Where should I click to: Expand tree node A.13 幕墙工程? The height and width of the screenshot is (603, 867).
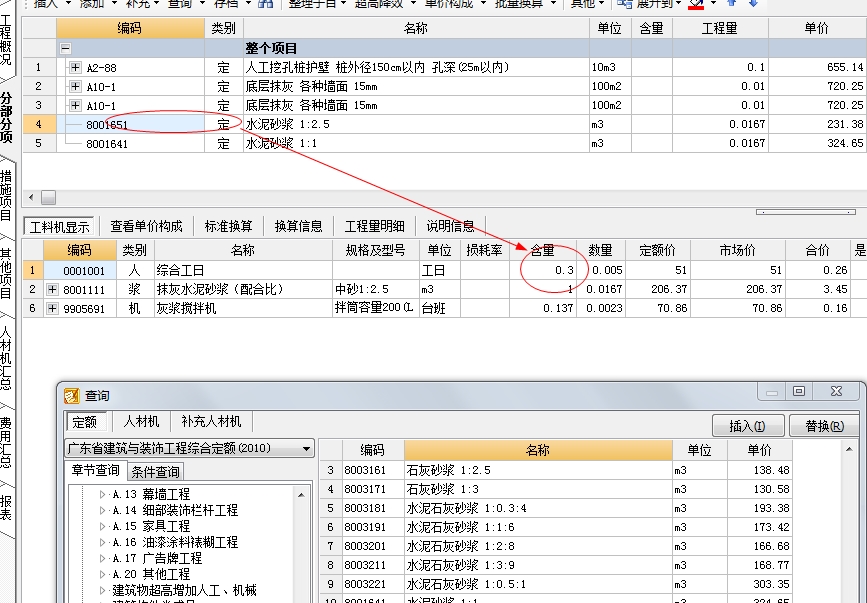click(x=102, y=494)
